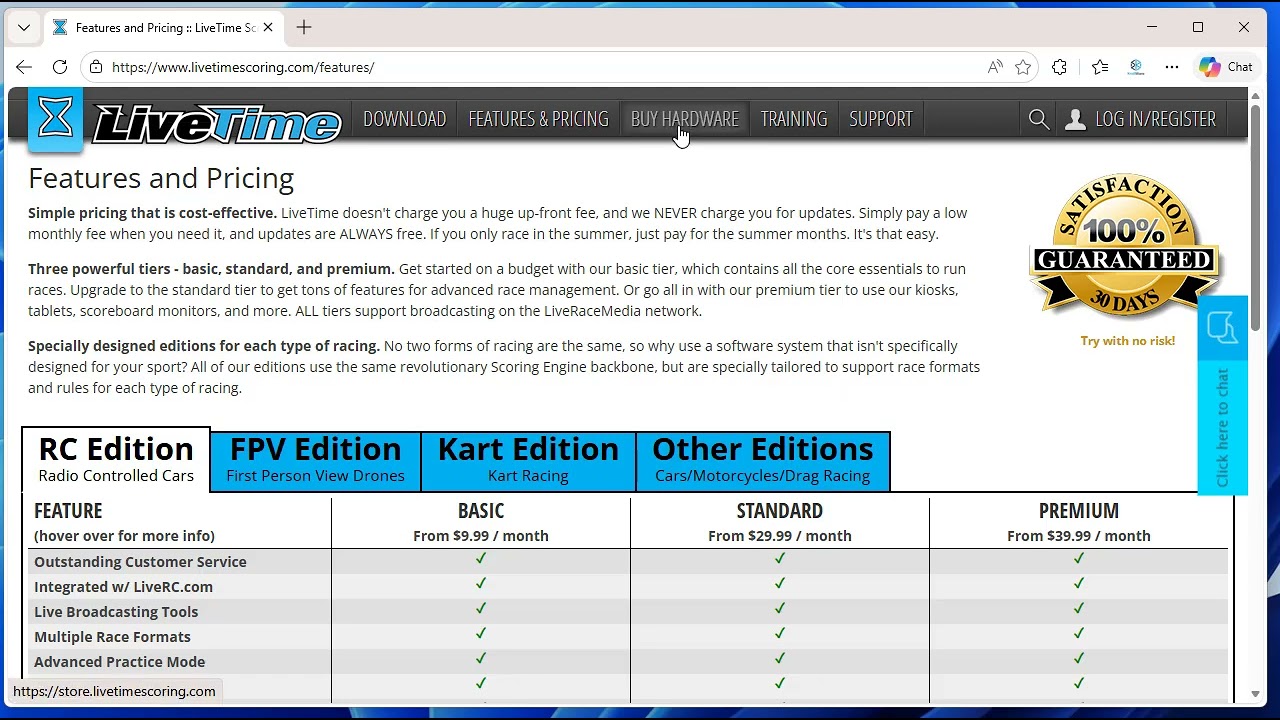Go to Buy Hardware page
The width and height of the screenshot is (1280, 720).
point(684,119)
